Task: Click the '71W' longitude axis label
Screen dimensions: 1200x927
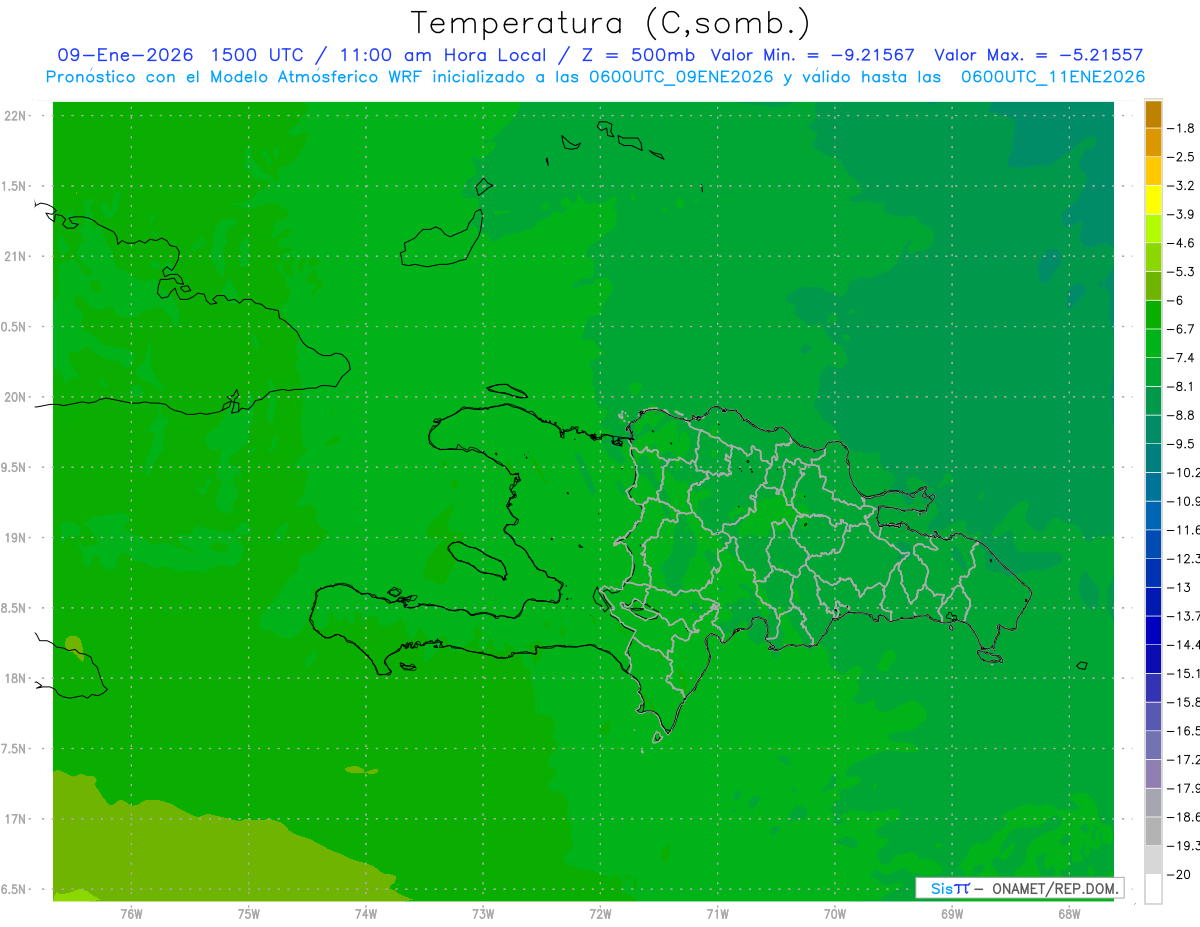Action: pos(717,914)
